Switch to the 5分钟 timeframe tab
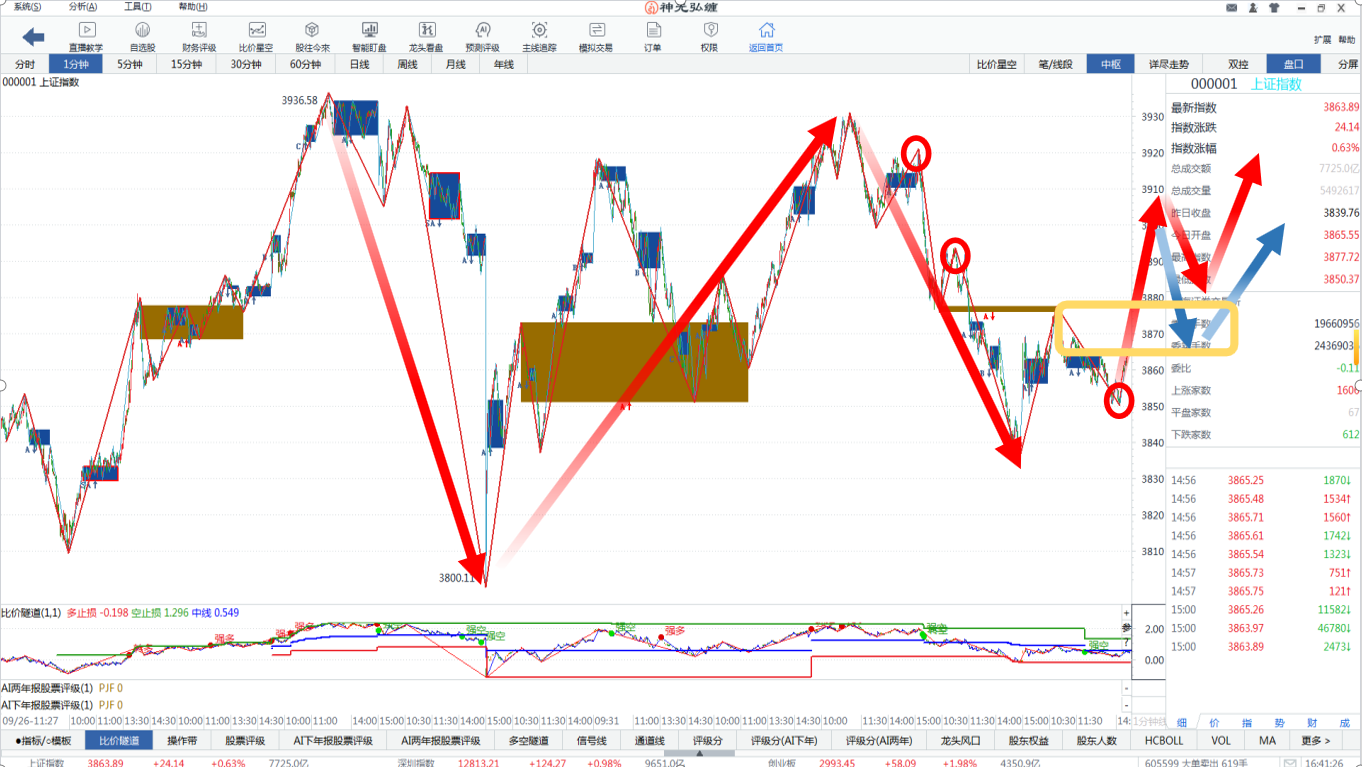Viewport: 1362px width, 767px height. (130, 64)
